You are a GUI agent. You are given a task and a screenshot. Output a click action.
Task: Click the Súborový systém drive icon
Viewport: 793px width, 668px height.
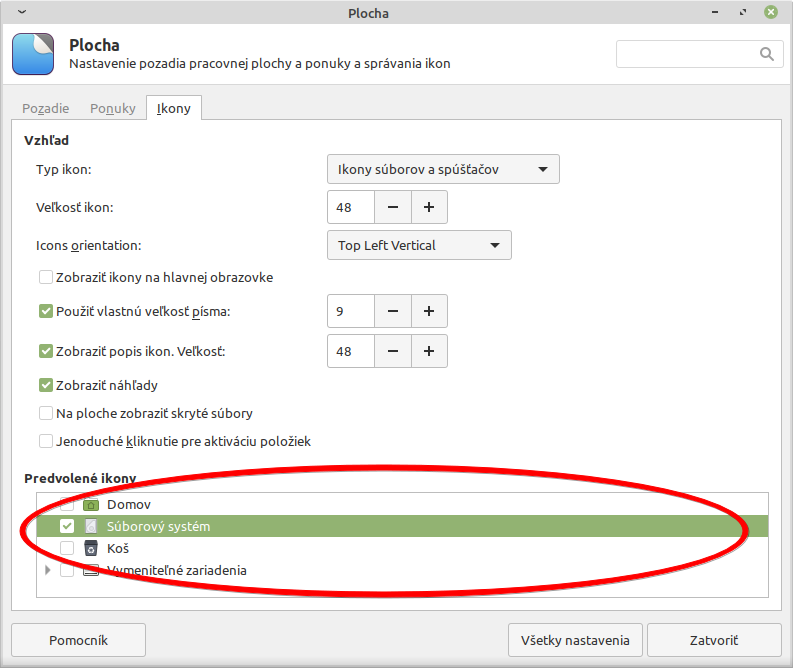coord(91,526)
